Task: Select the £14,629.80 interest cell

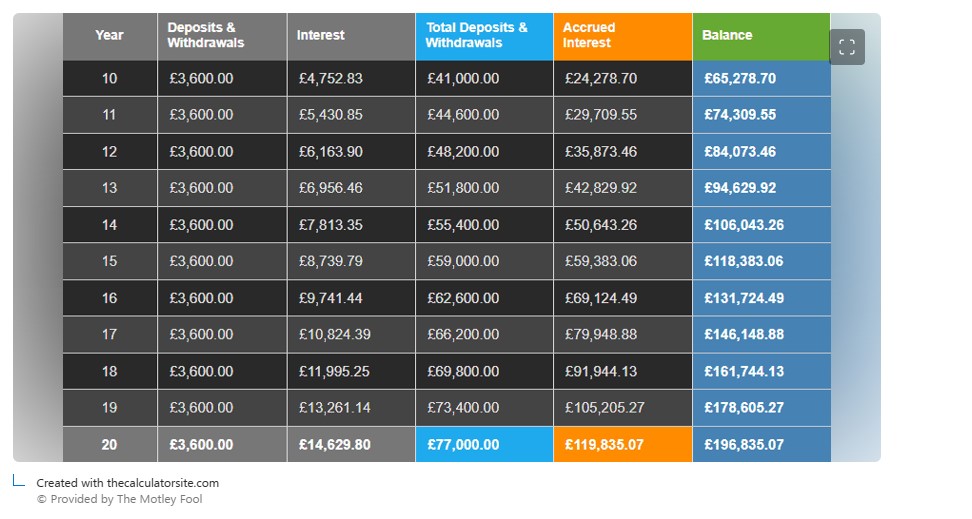Action: coord(334,445)
